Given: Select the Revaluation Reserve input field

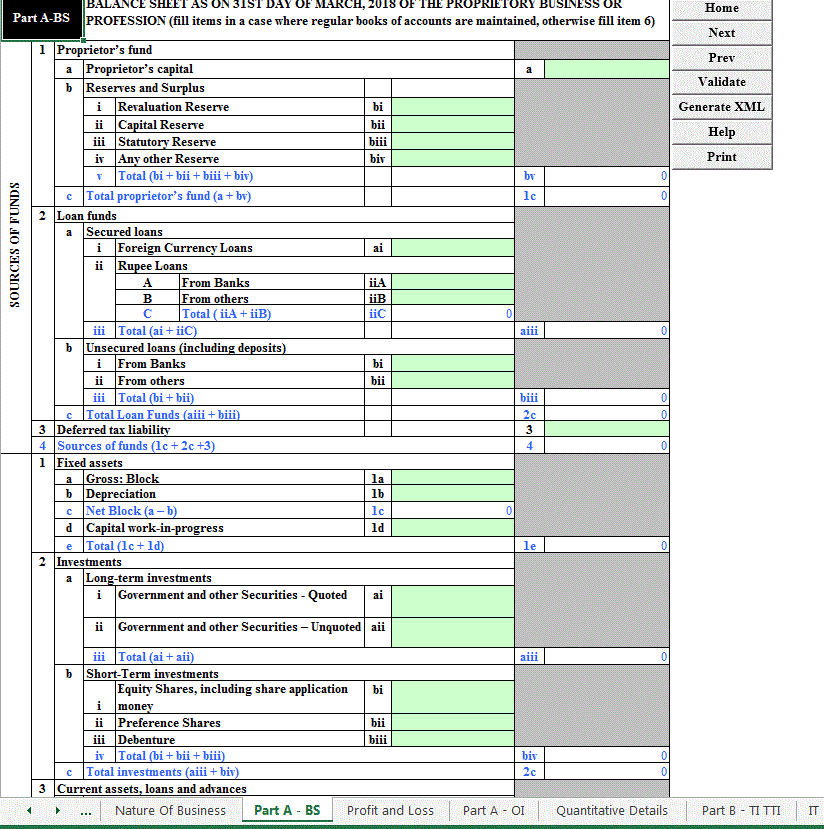Looking at the screenshot, I should (x=452, y=107).
